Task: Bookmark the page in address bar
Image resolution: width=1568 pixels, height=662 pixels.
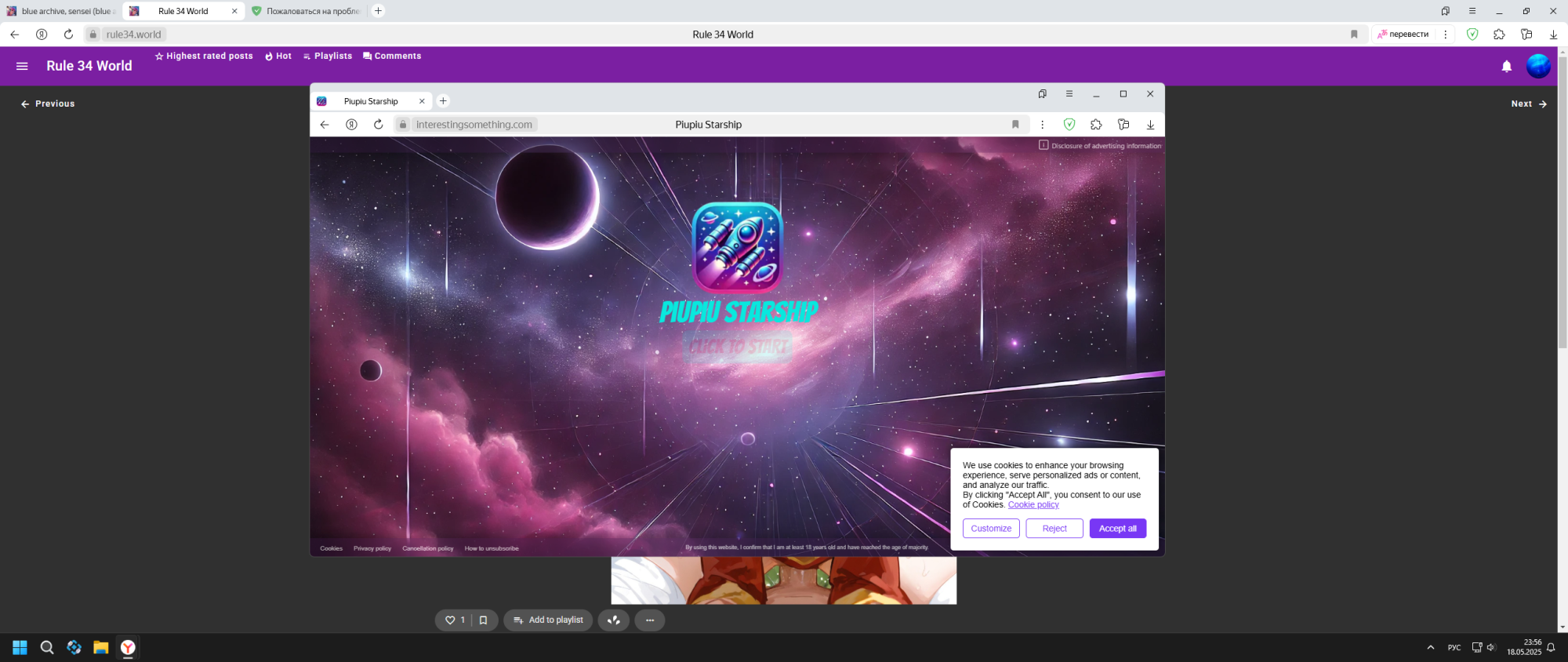Action: [1354, 35]
